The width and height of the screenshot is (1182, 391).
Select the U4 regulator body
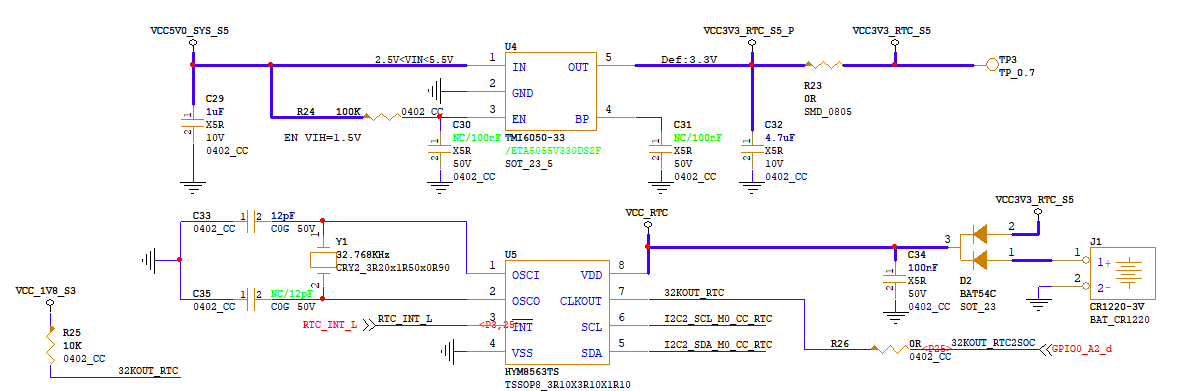[551, 92]
